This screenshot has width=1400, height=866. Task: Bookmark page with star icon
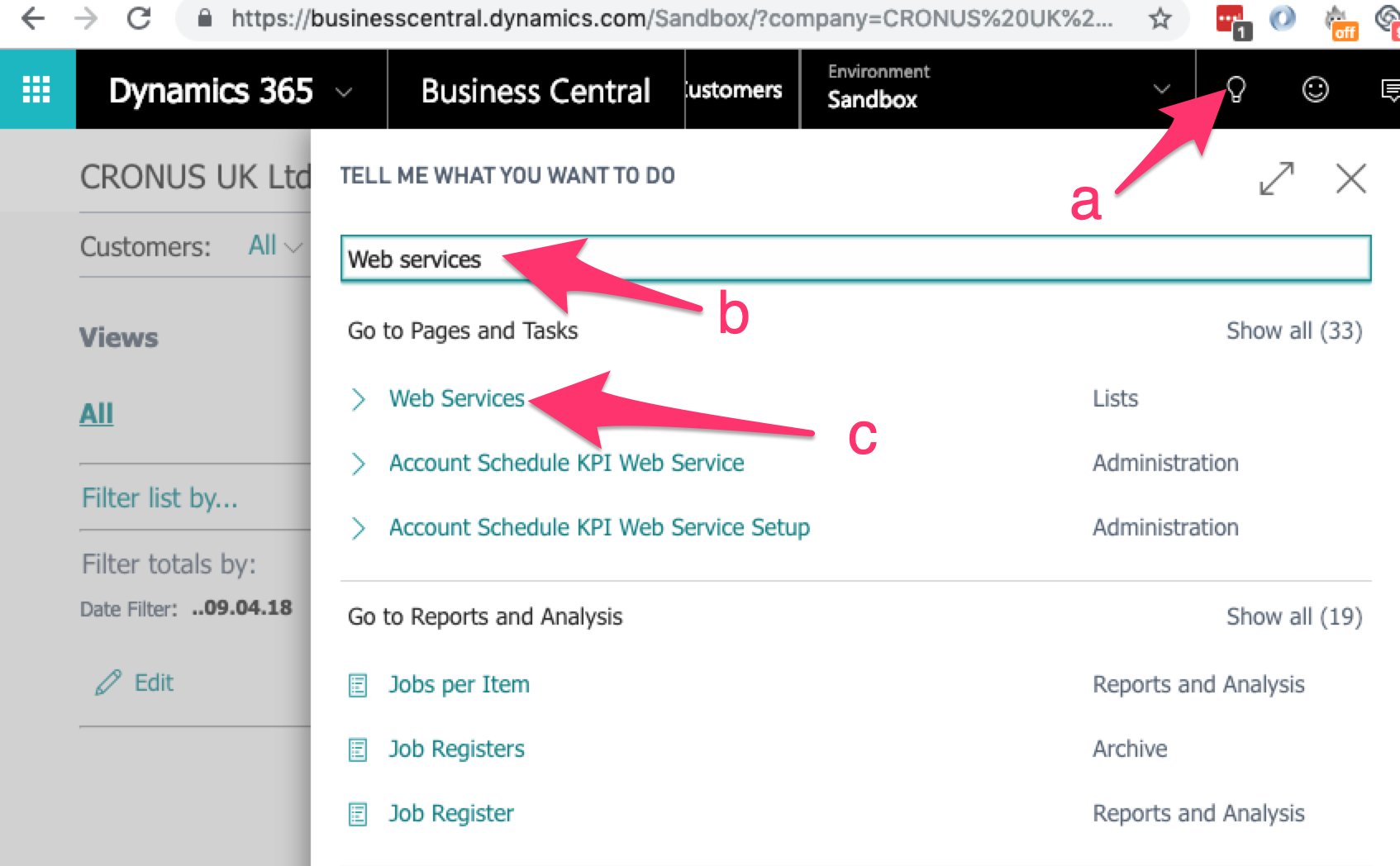pyautogui.click(x=1160, y=18)
